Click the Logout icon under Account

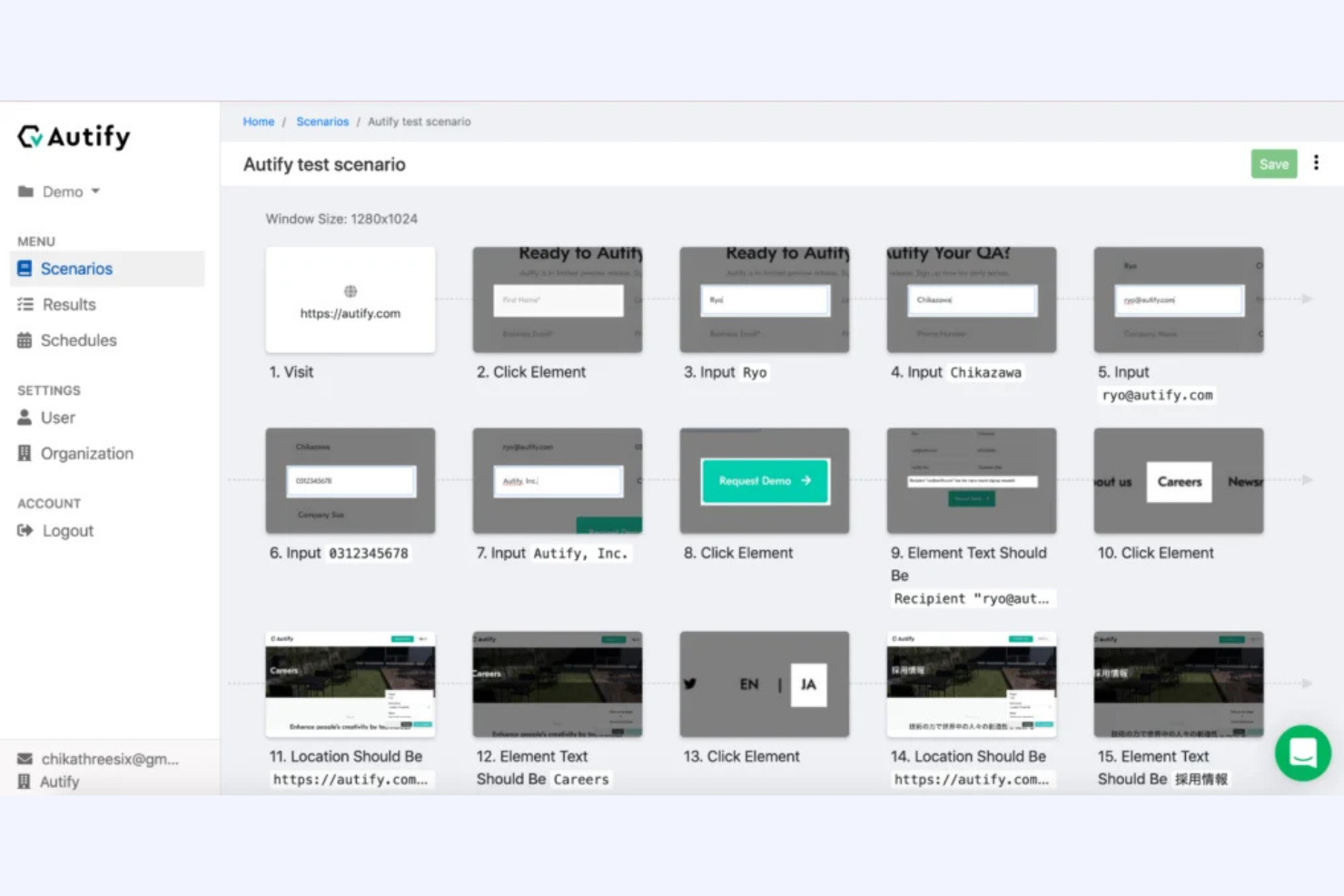24,530
